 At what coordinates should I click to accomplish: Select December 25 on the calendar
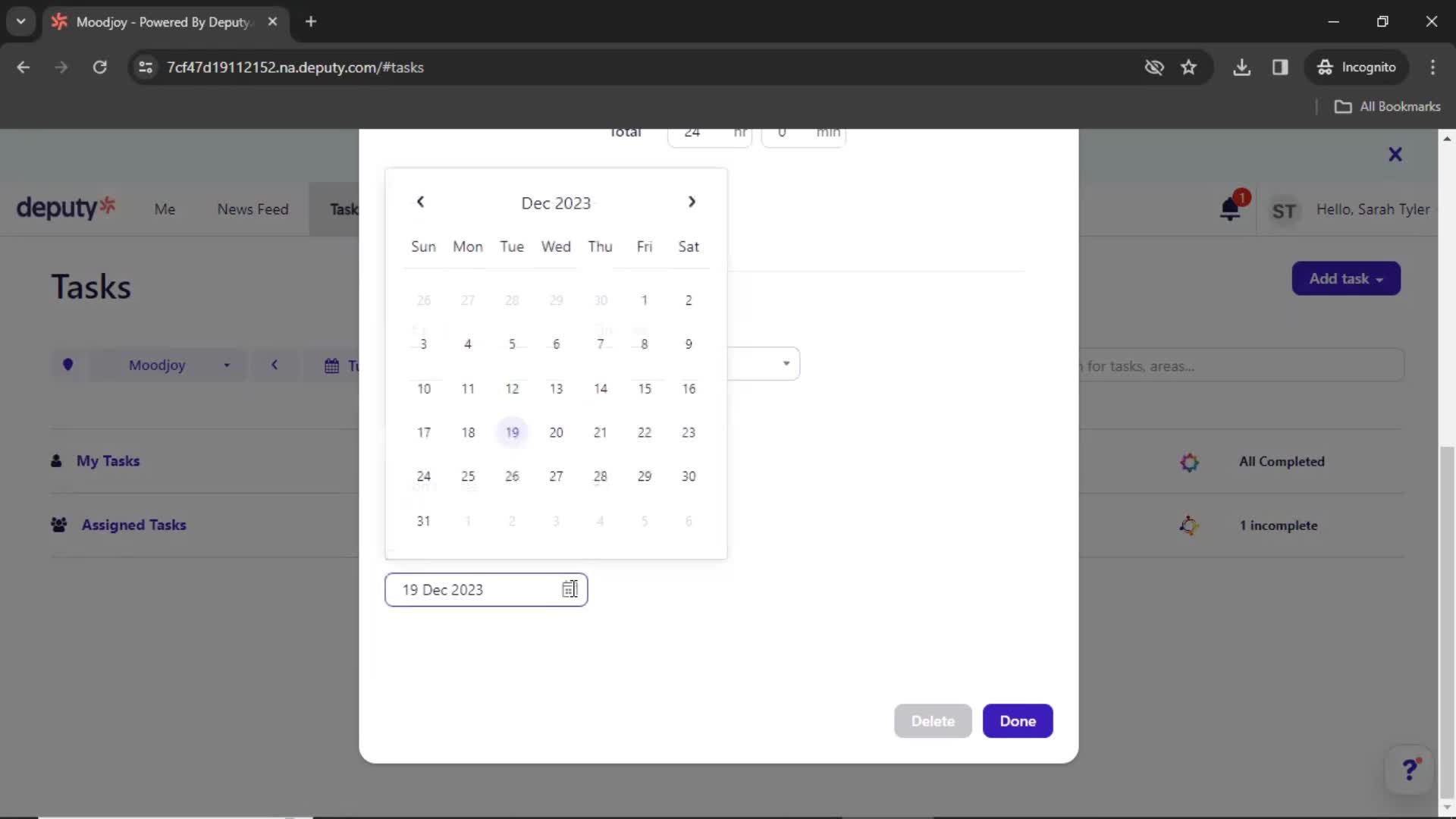pyautogui.click(x=467, y=475)
